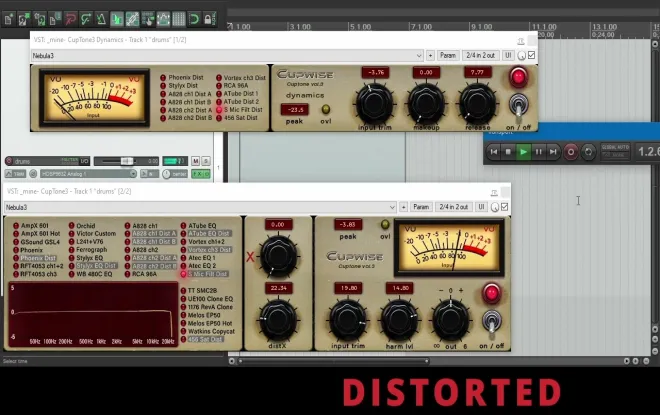
Task: Select Vortex ch3 Dist in Dynamics plugin
Action: [x=241, y=77]
